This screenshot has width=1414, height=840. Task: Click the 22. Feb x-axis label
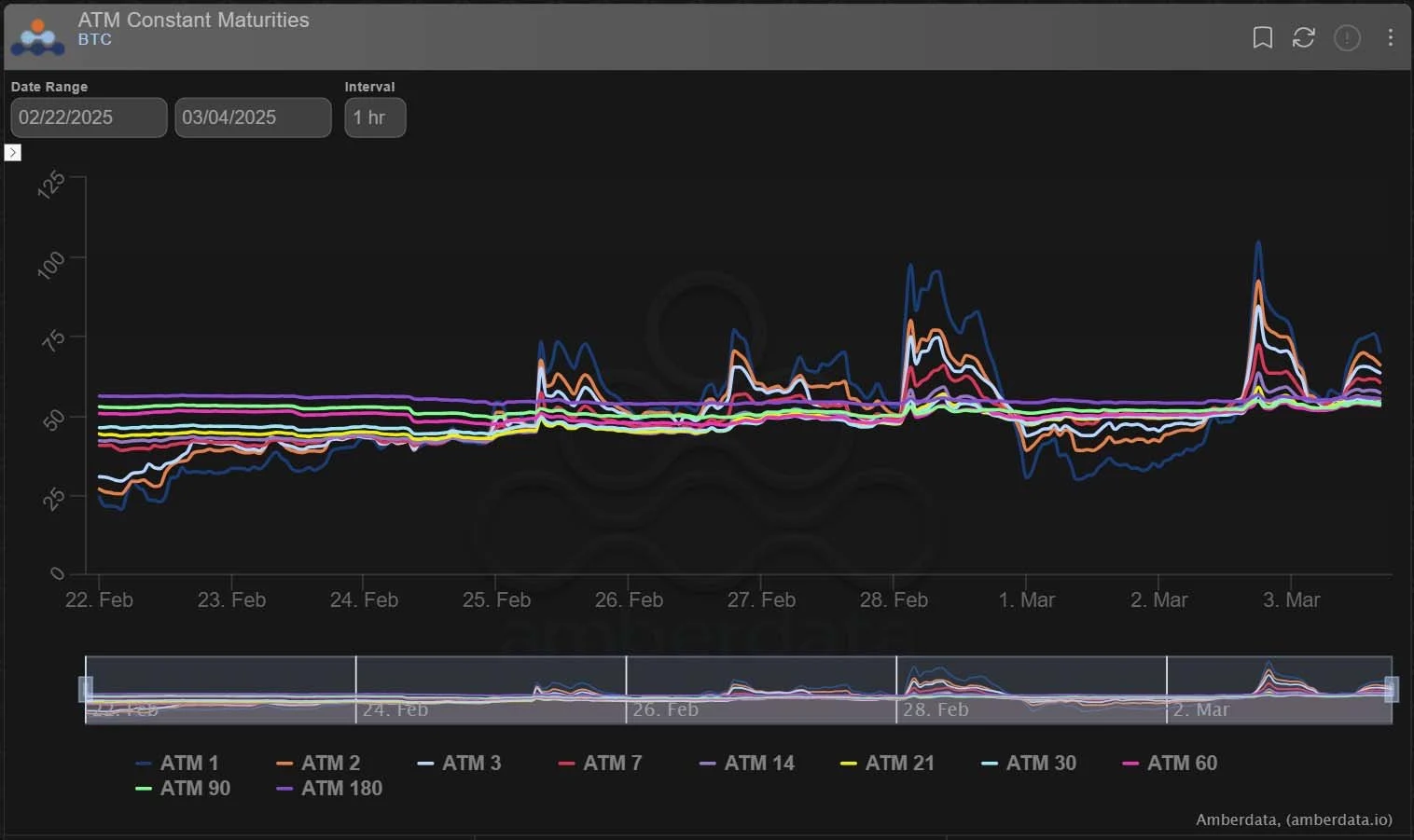coord(99,599)
